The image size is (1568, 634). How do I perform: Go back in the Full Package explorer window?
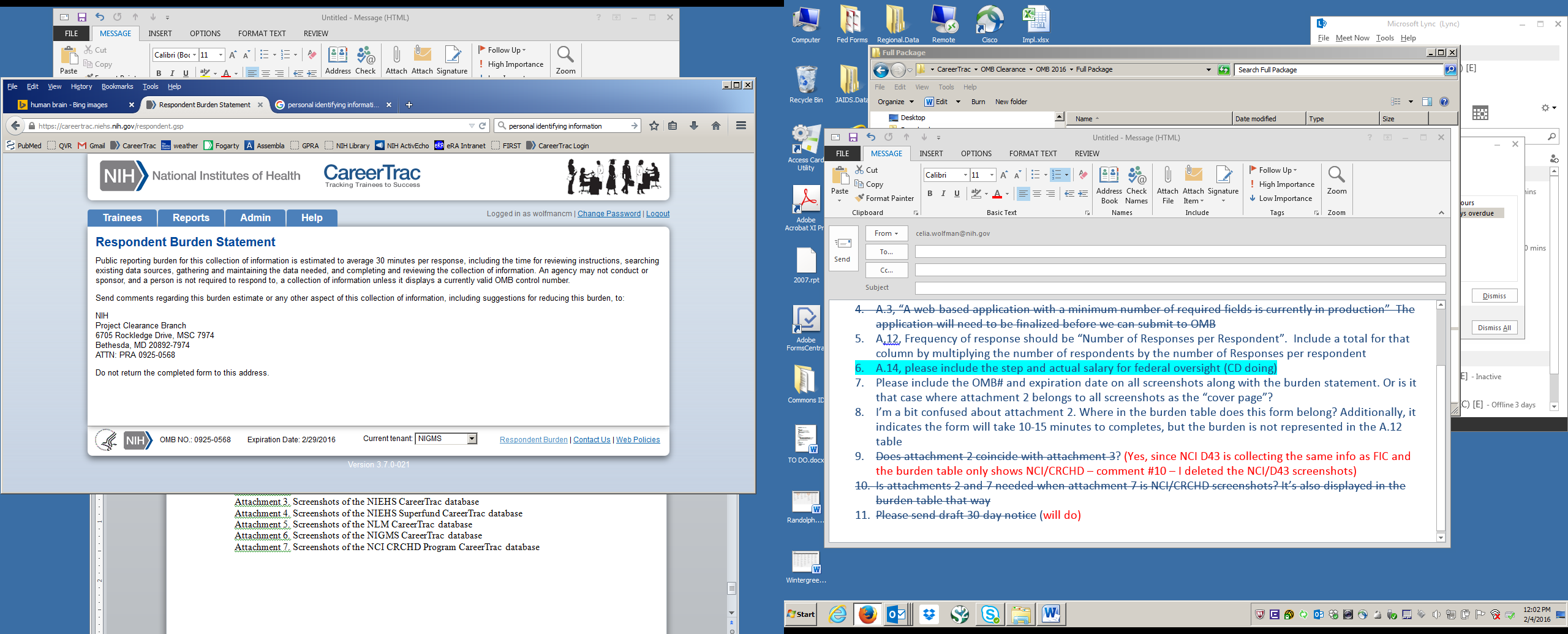click(881, 70)
